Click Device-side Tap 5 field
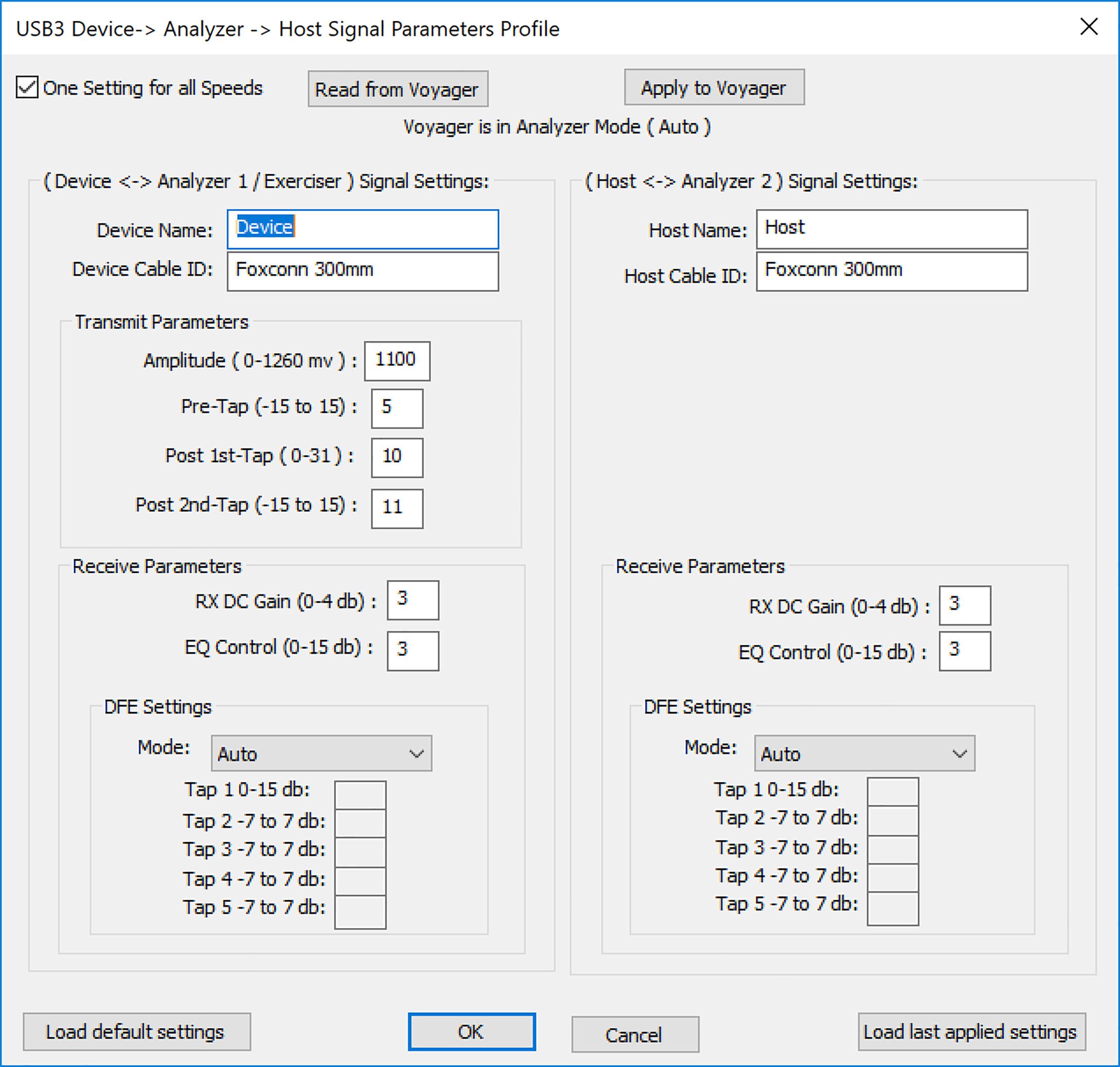 point(360,912)
